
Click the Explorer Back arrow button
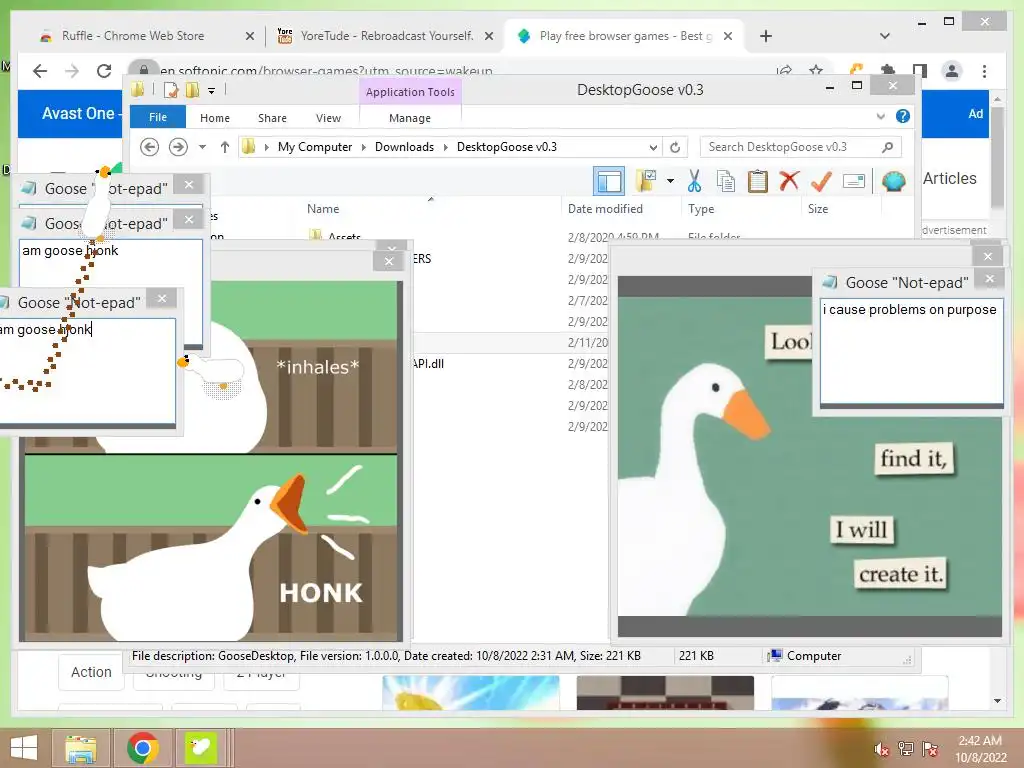150,147
